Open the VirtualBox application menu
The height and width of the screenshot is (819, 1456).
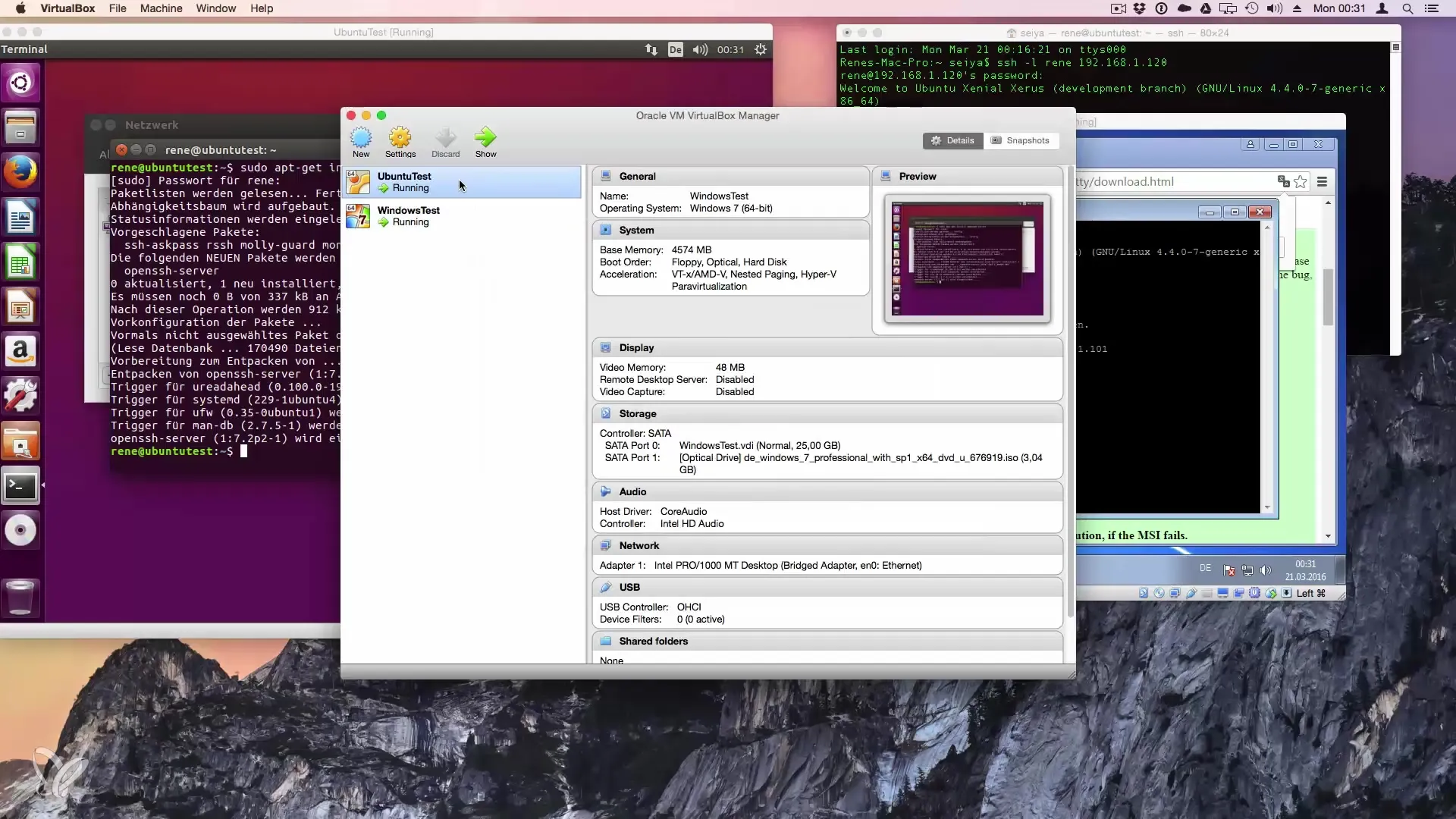point(67,8)
